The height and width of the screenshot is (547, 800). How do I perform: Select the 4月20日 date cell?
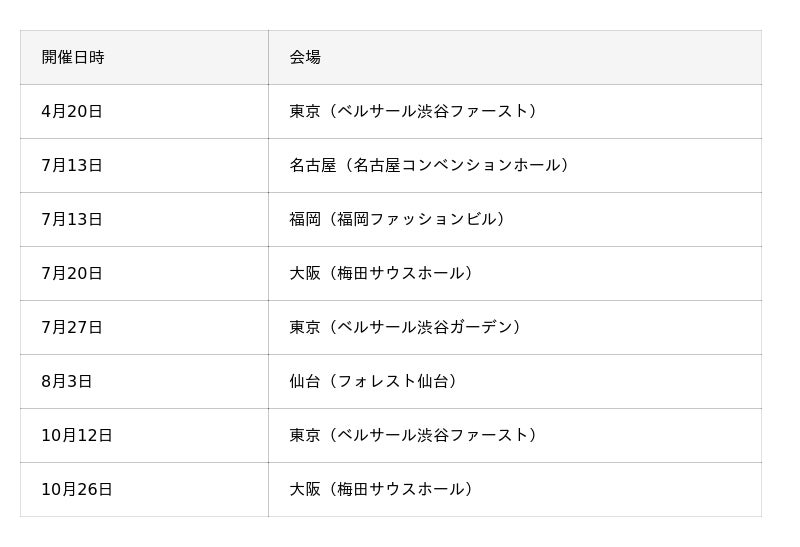pyautogui.click(x=72, y=112)
